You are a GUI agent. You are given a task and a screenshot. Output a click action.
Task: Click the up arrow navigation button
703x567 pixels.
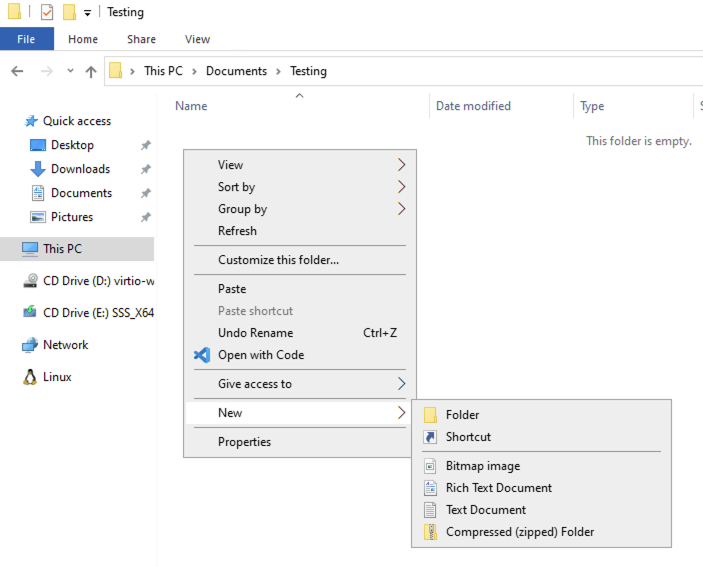click(x=91, y=71)
